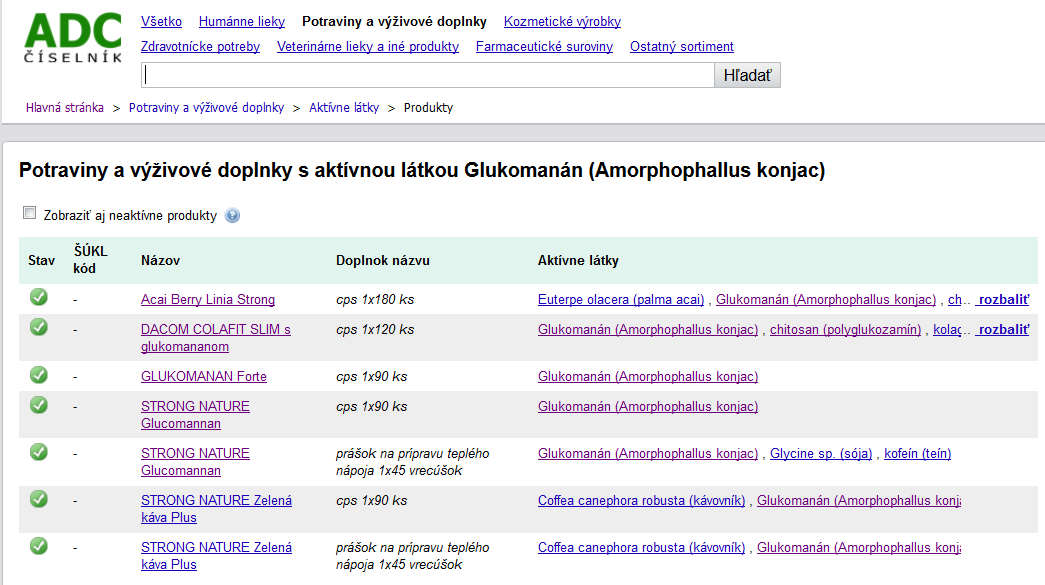Open 'STRONG NATURE Glucomannan' powder drink product

tap(195, 462)
